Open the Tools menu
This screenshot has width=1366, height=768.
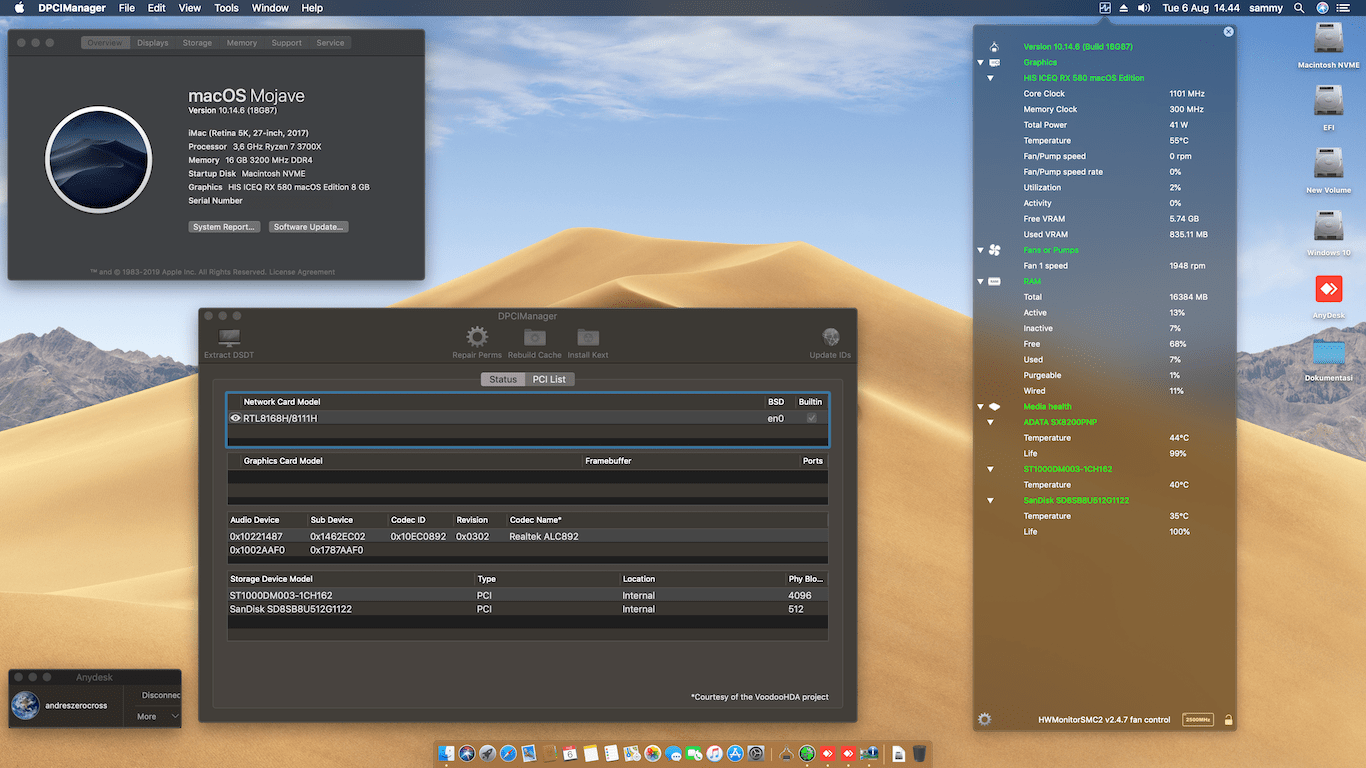point(226,7)
